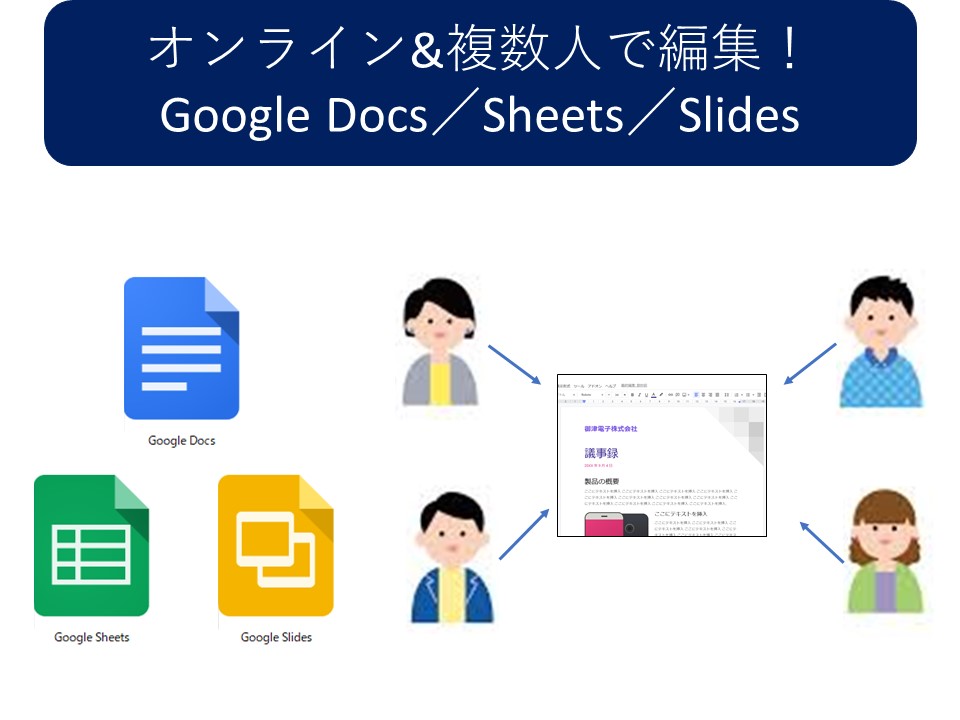960x720 pixels.
Task: Click the Italic icon in document toolbar
Action: 639,395
